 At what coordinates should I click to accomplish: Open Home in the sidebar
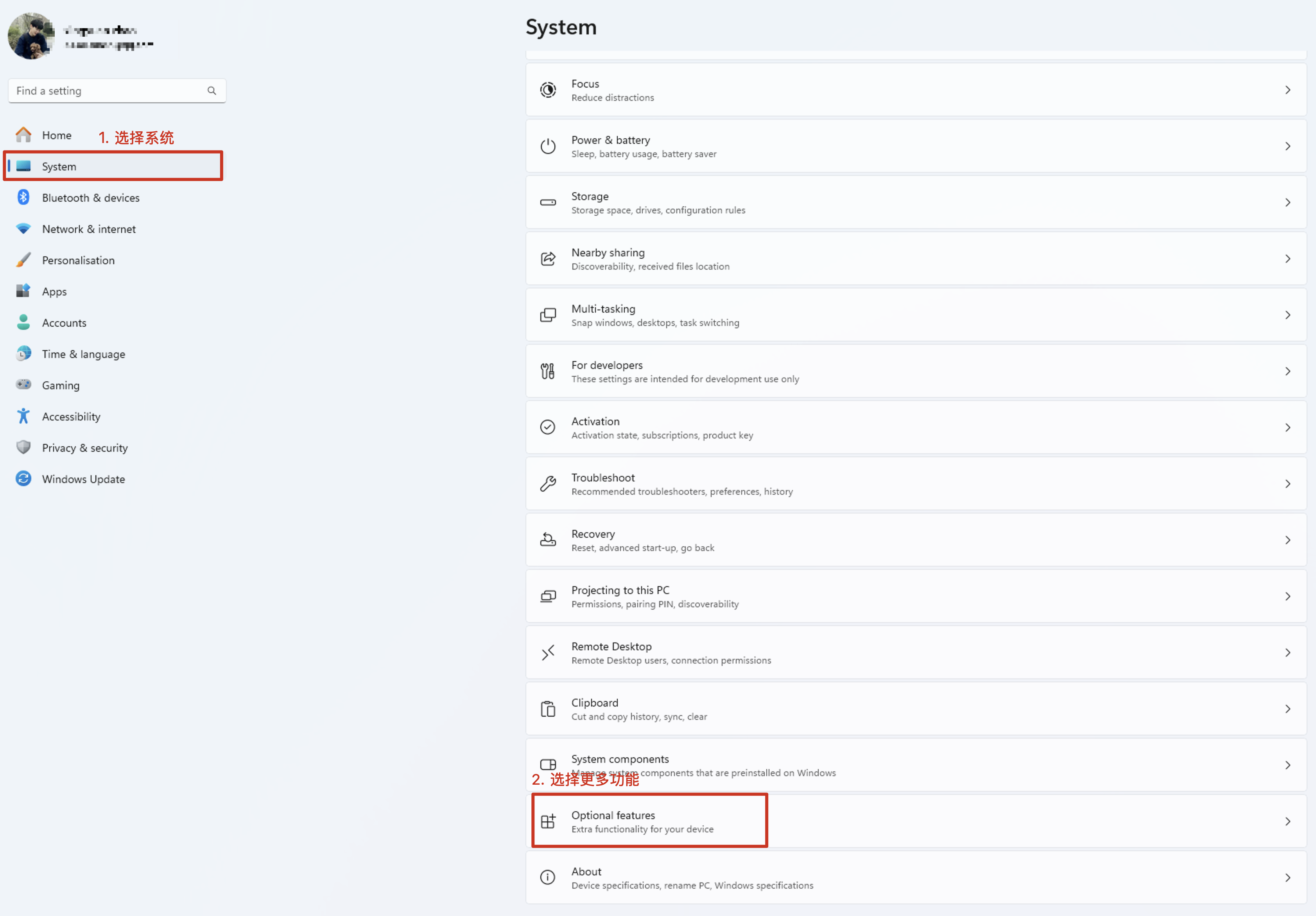point(117,134)
